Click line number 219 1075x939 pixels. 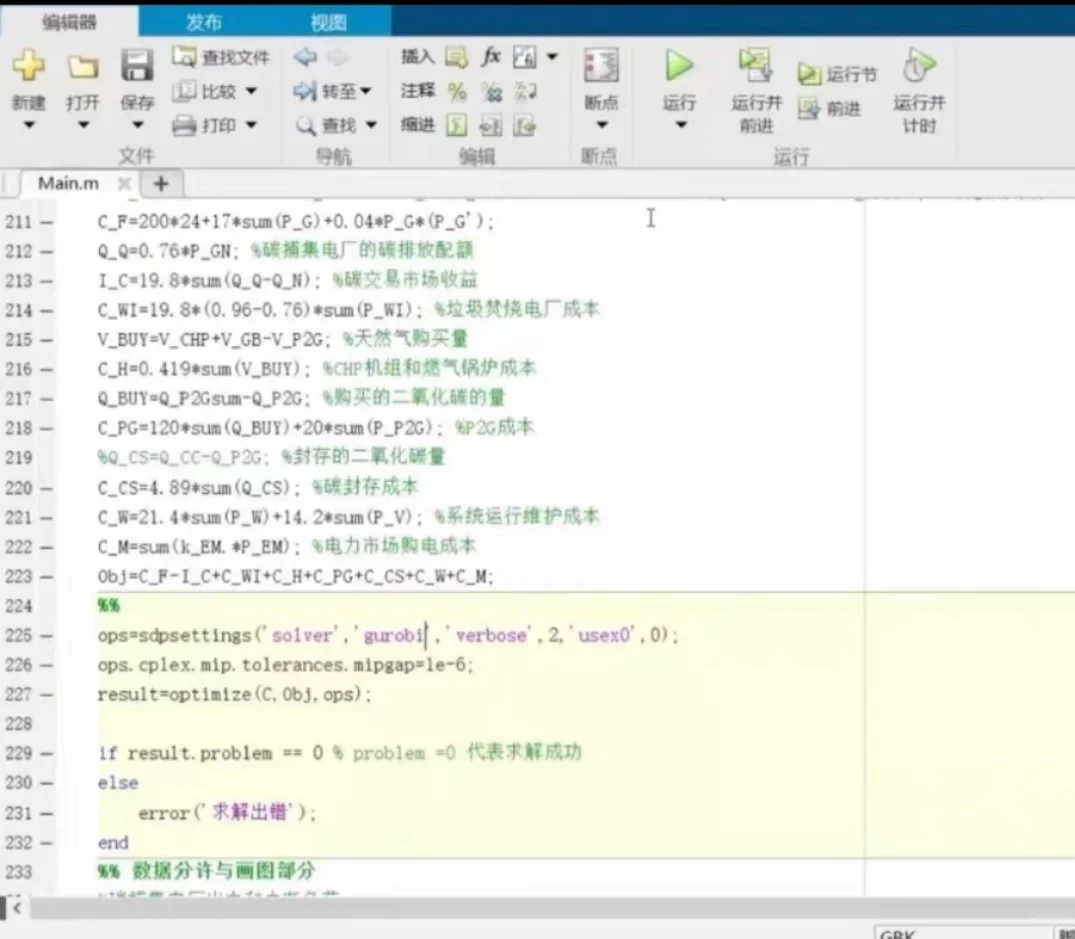[x=19, y=458]
